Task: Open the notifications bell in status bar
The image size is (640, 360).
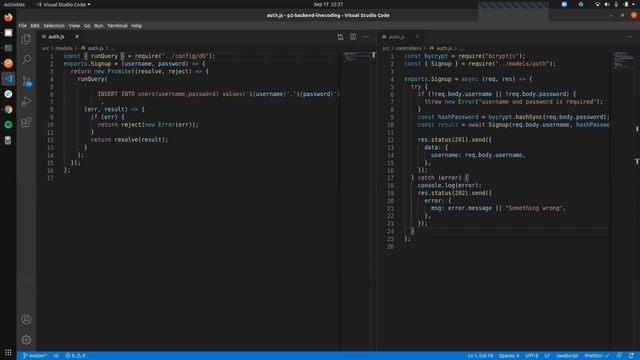Action: (631, 356)
